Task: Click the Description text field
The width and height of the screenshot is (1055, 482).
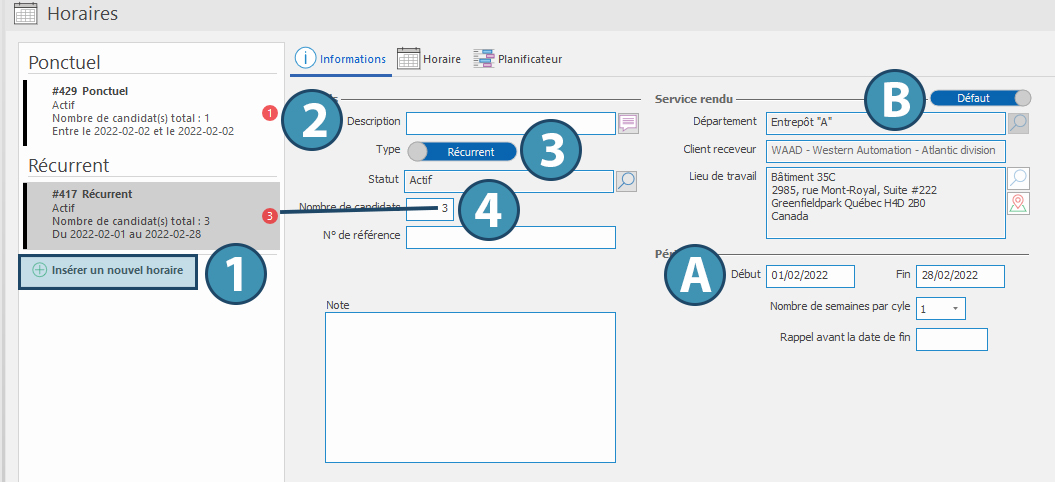Action: 510,123
